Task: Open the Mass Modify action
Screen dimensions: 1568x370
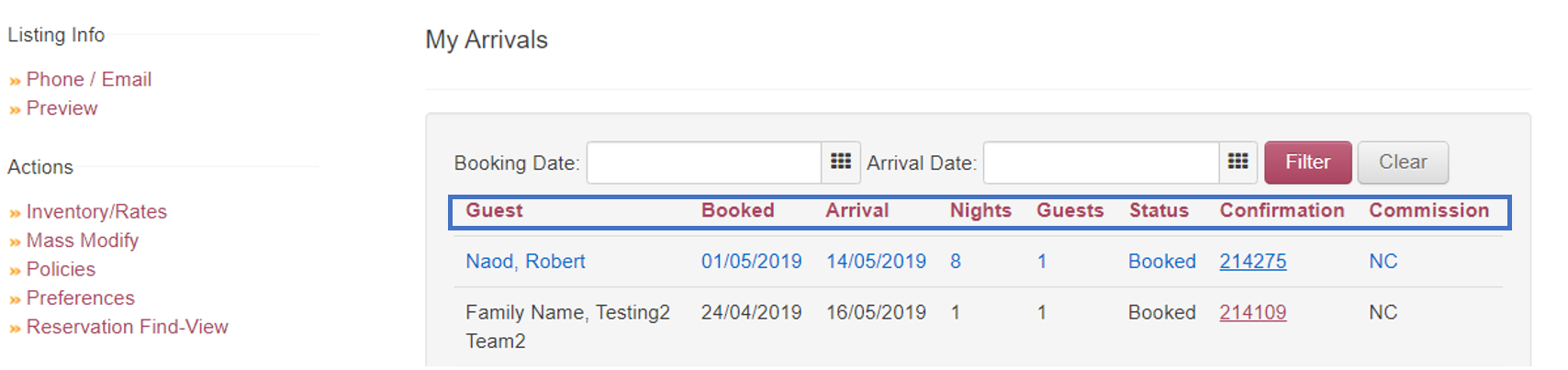Action: click(83, 241)
